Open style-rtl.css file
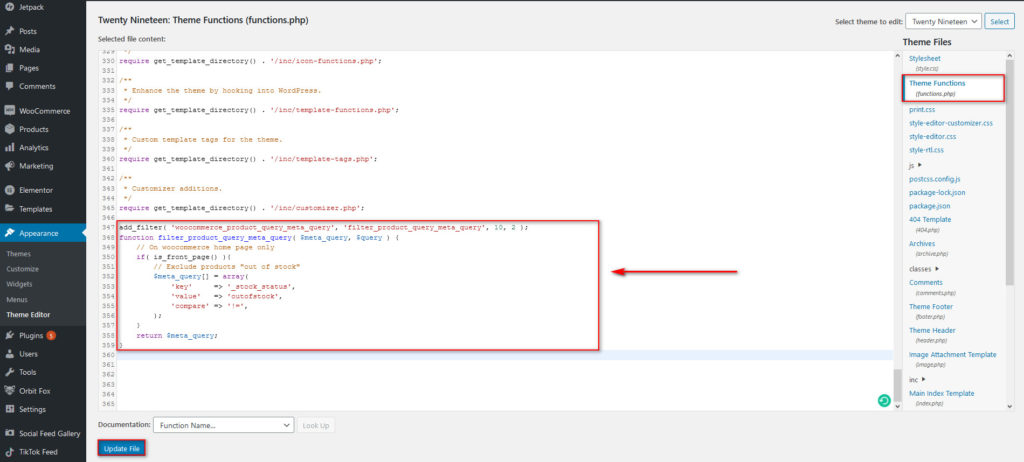The image size is (1024, 462). click(x=926, y=150)
